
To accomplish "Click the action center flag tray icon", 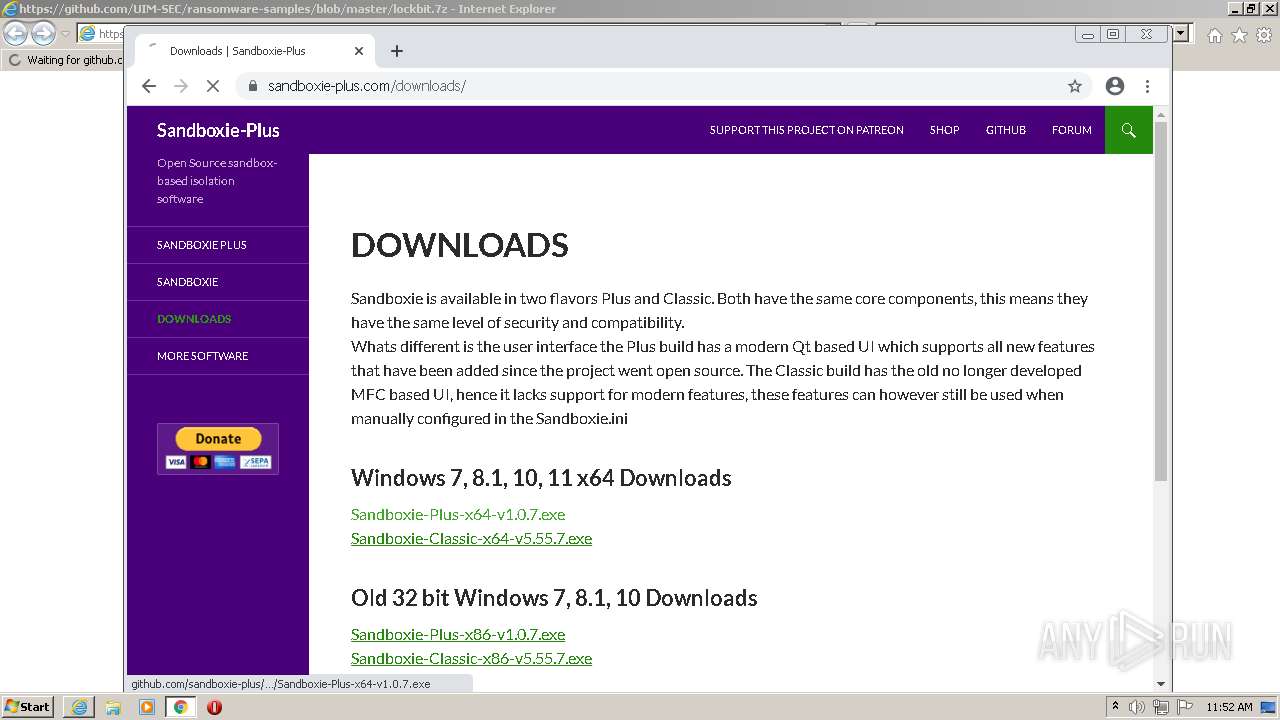I will (1183, 707).
